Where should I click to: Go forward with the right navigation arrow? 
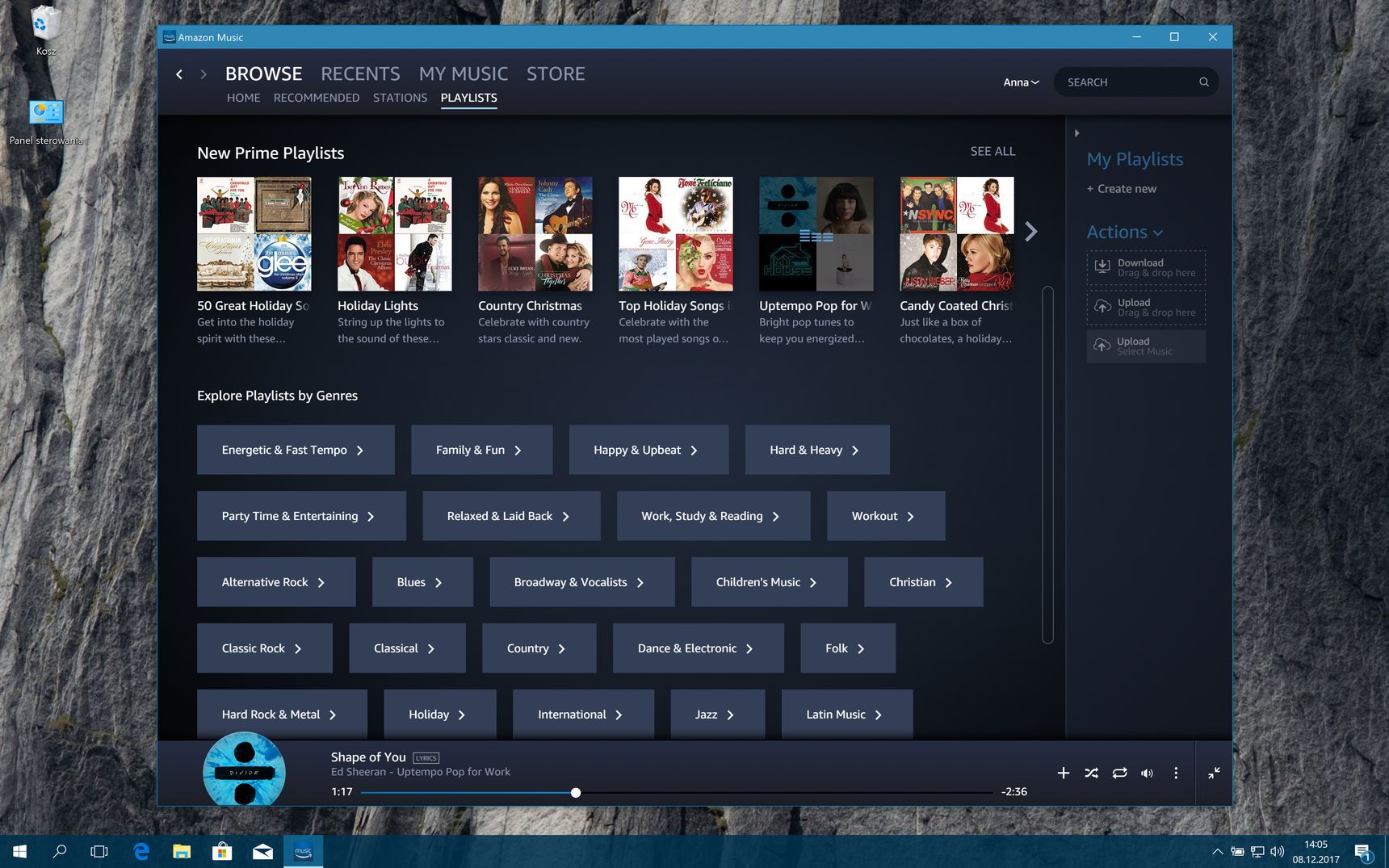point(204,74)
